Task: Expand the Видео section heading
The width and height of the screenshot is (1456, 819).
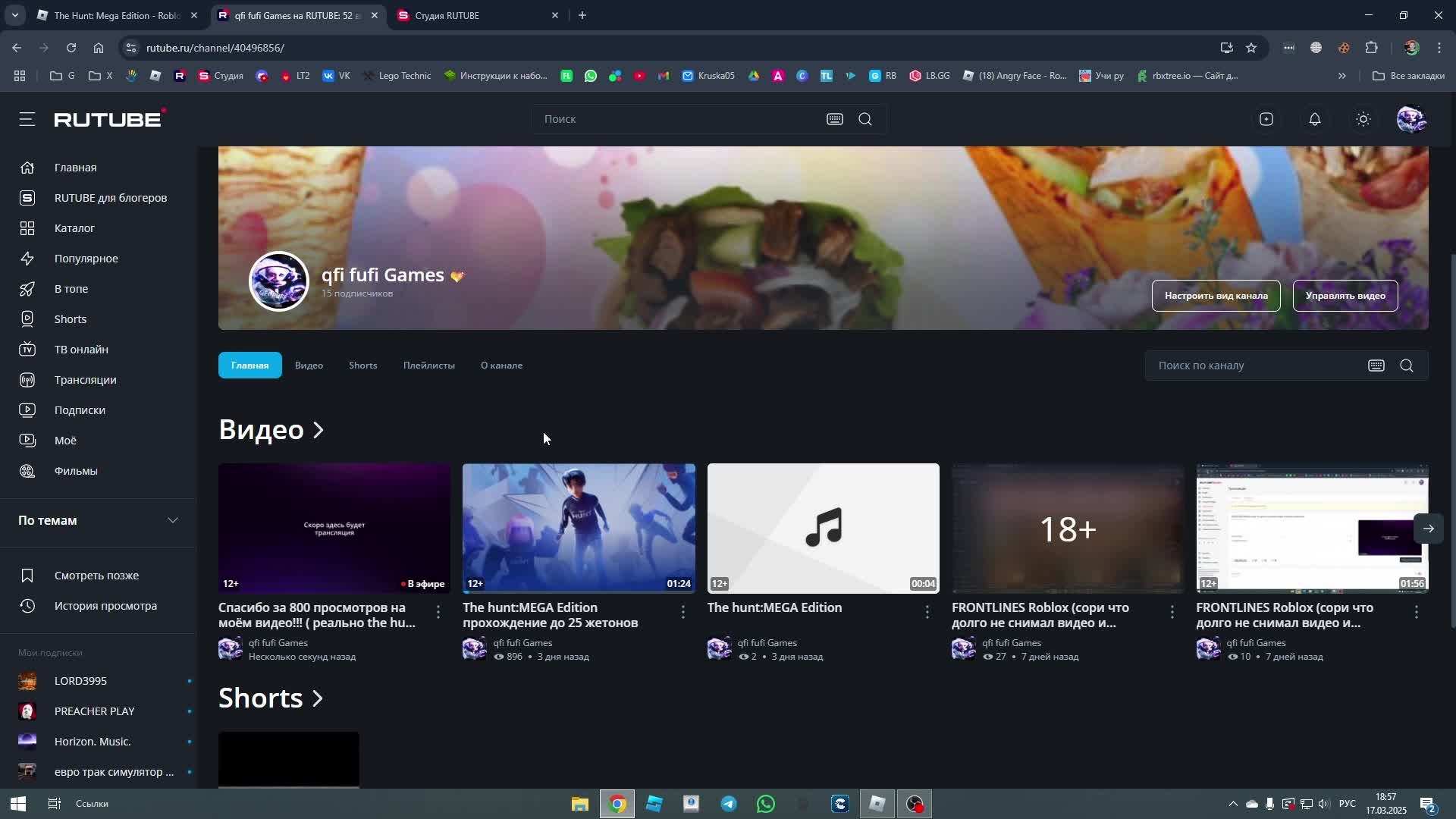Action: (x=271, y=430)
